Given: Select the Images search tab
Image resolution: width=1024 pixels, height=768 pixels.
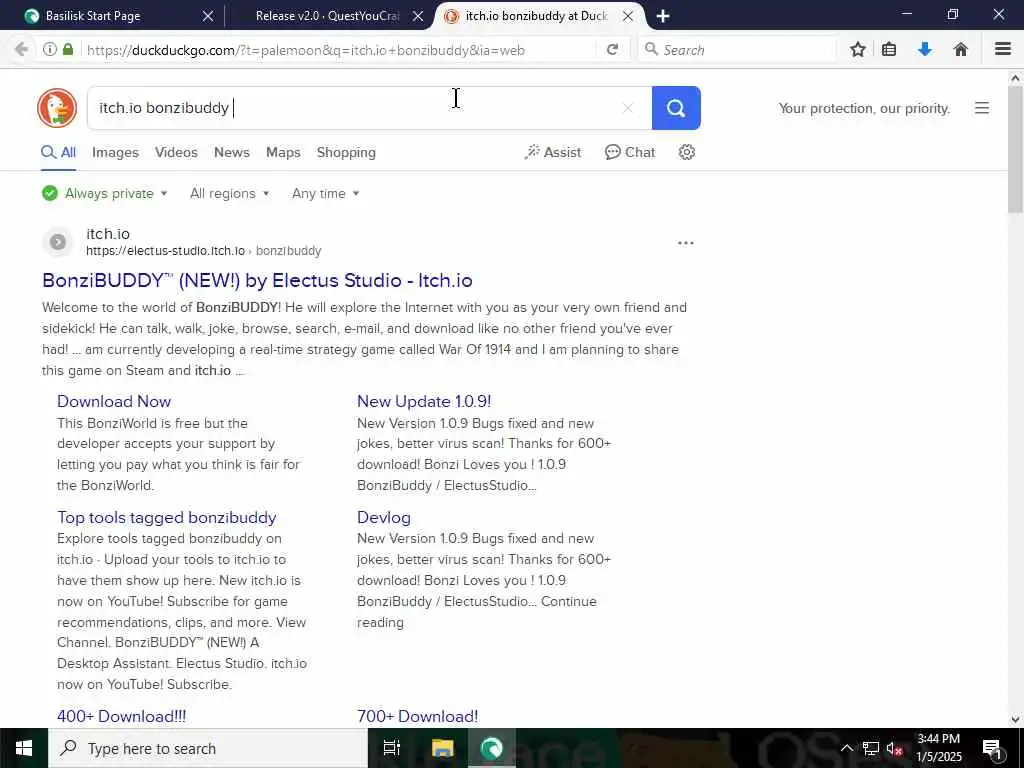Looking at the screenshot, I should (x=116, y=152).
